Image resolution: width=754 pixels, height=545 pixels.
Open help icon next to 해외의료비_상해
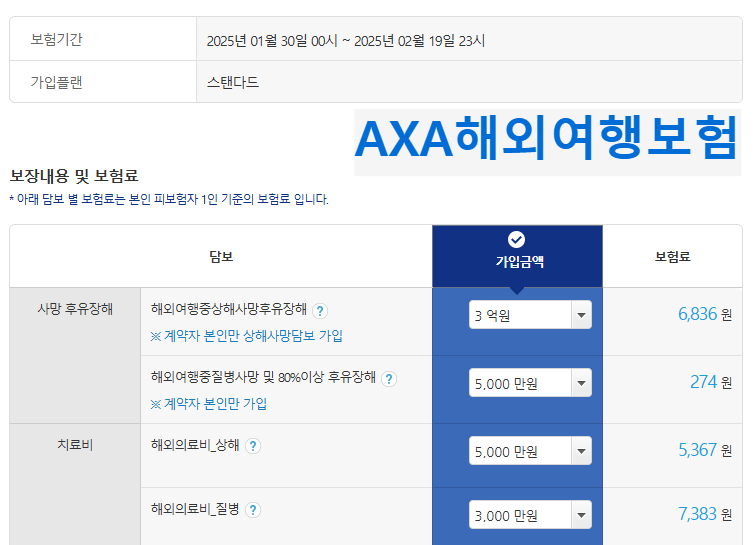tap(253, 446)
